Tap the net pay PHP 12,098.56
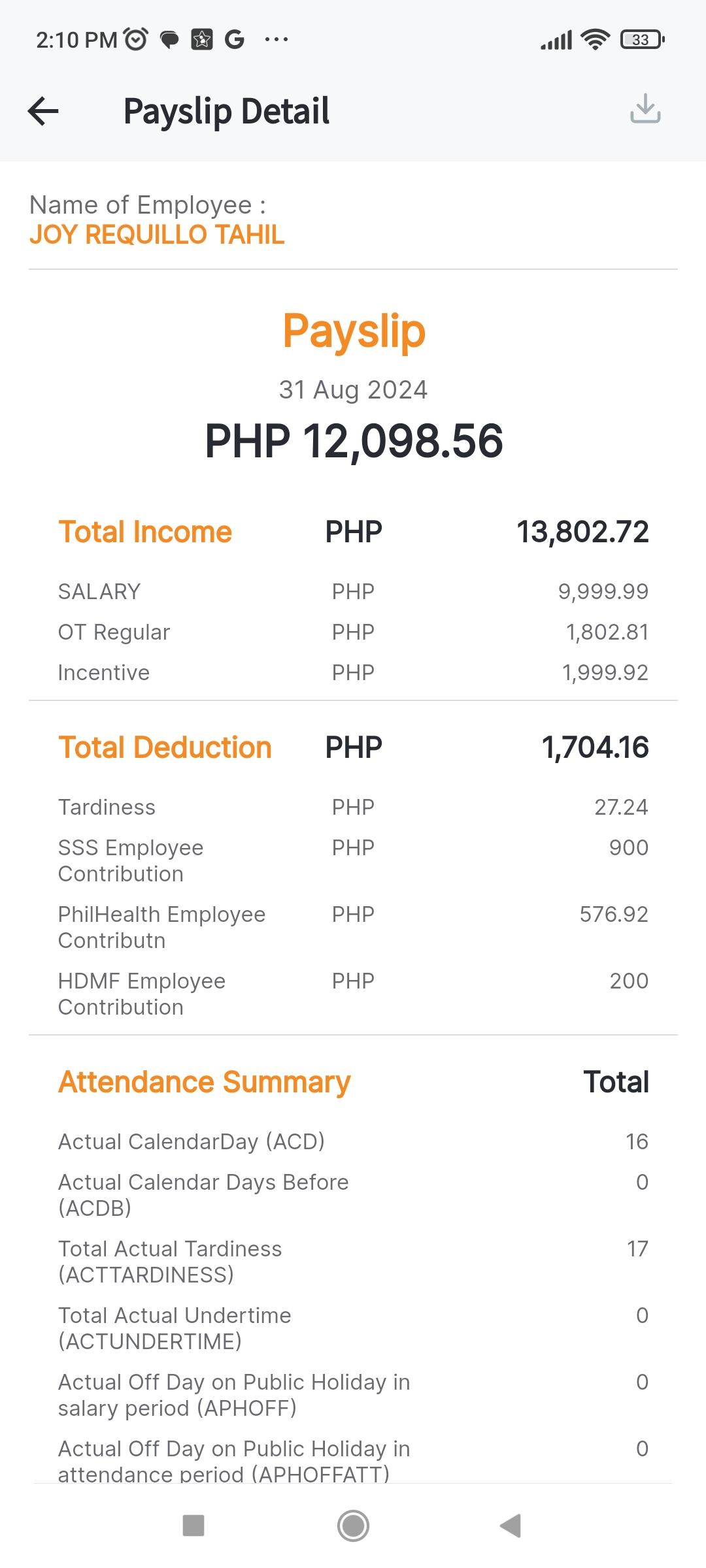Viewport: 706px width, 1568px height. (354, 441)
